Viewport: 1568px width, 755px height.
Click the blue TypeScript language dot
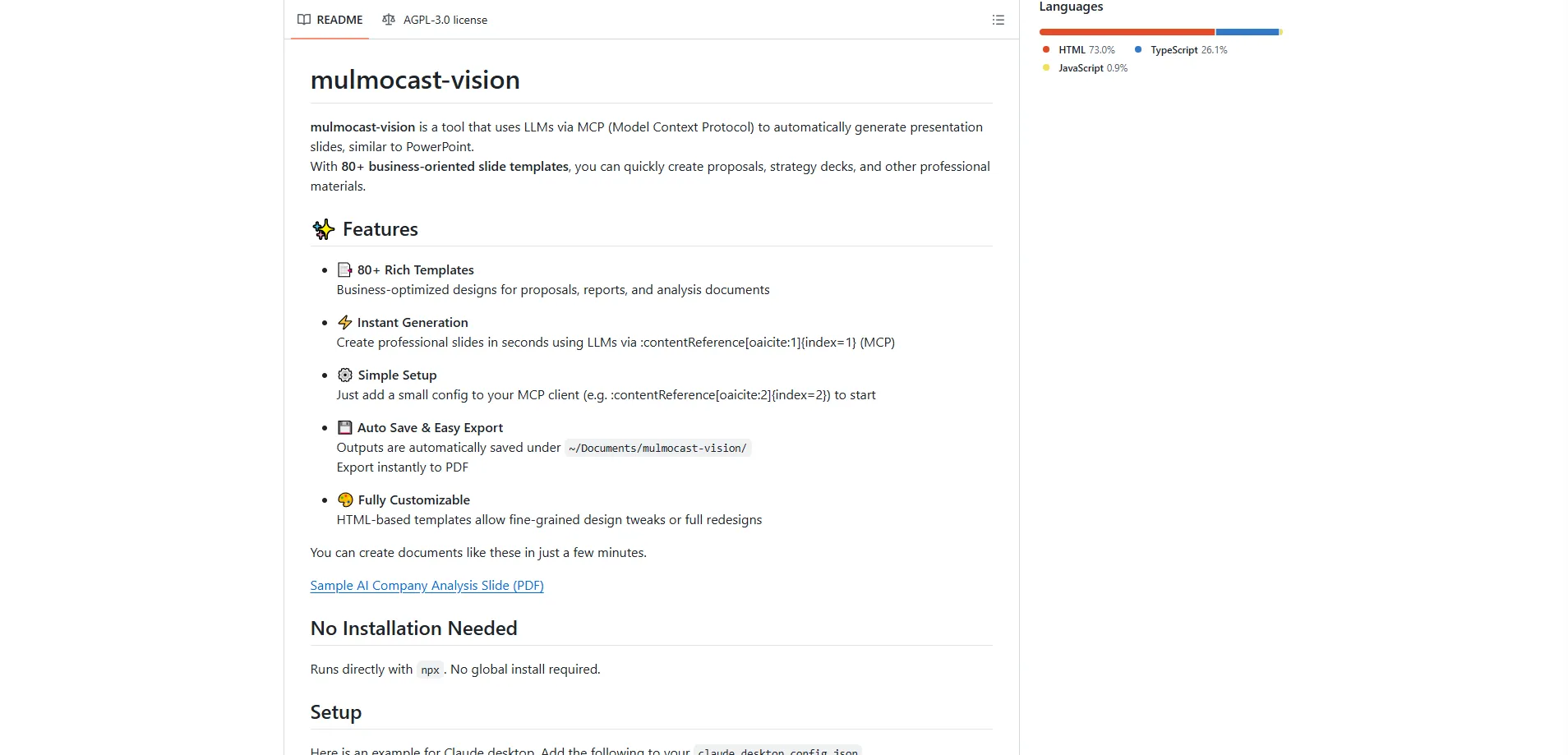1138,49
